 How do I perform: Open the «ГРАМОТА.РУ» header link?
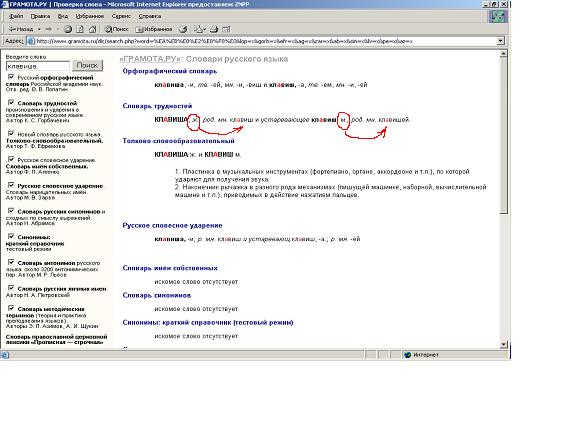151,59
